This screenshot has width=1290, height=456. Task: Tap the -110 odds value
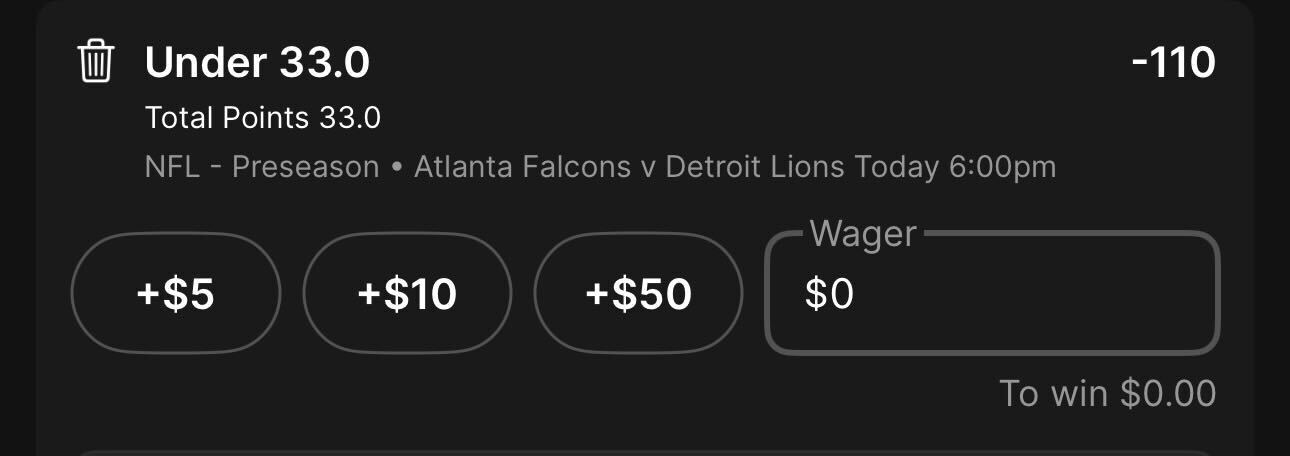pyautogui.click(x=1173, y=63)
